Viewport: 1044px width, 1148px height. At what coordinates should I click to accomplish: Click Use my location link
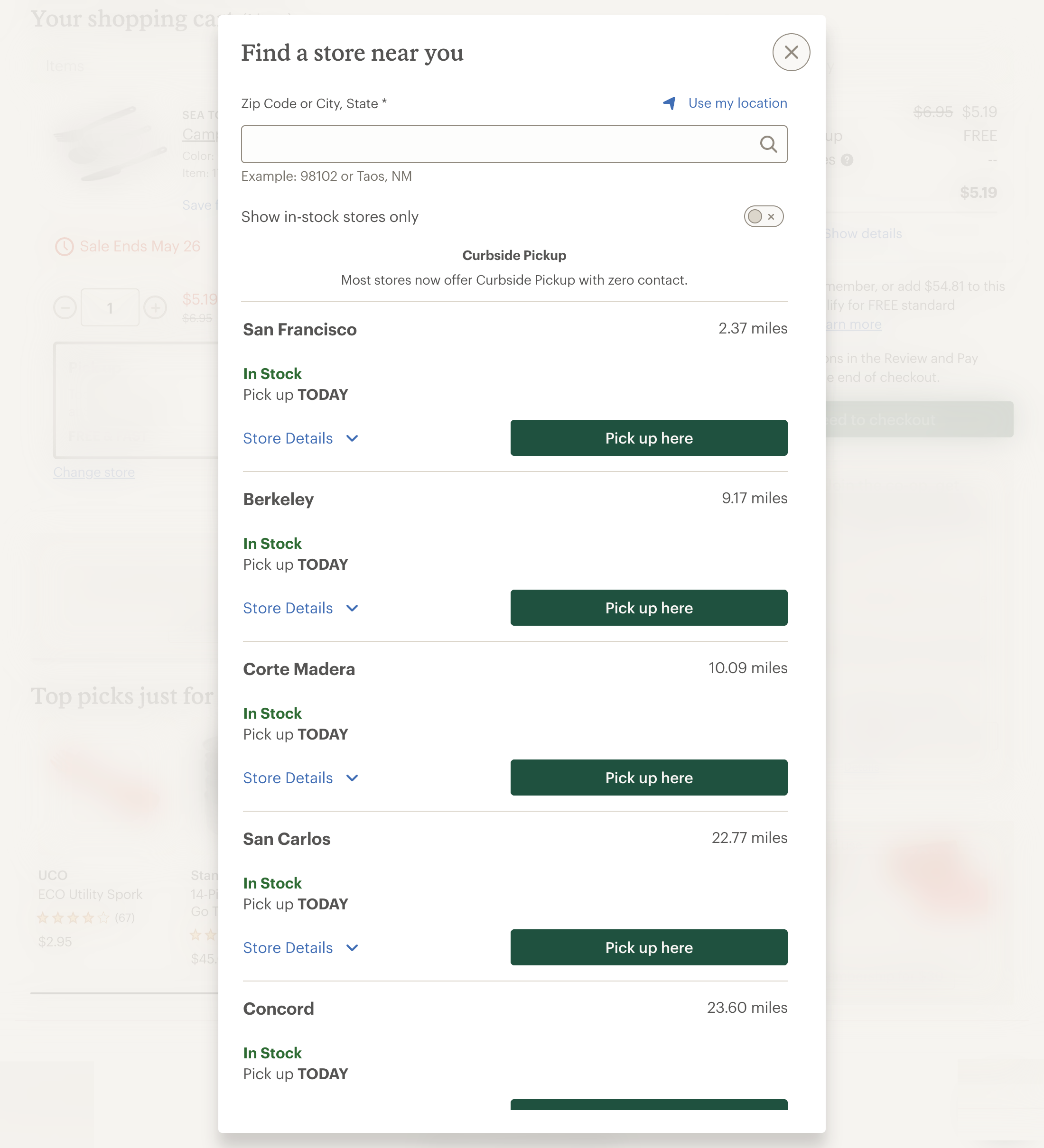click(x=737, y=103)
